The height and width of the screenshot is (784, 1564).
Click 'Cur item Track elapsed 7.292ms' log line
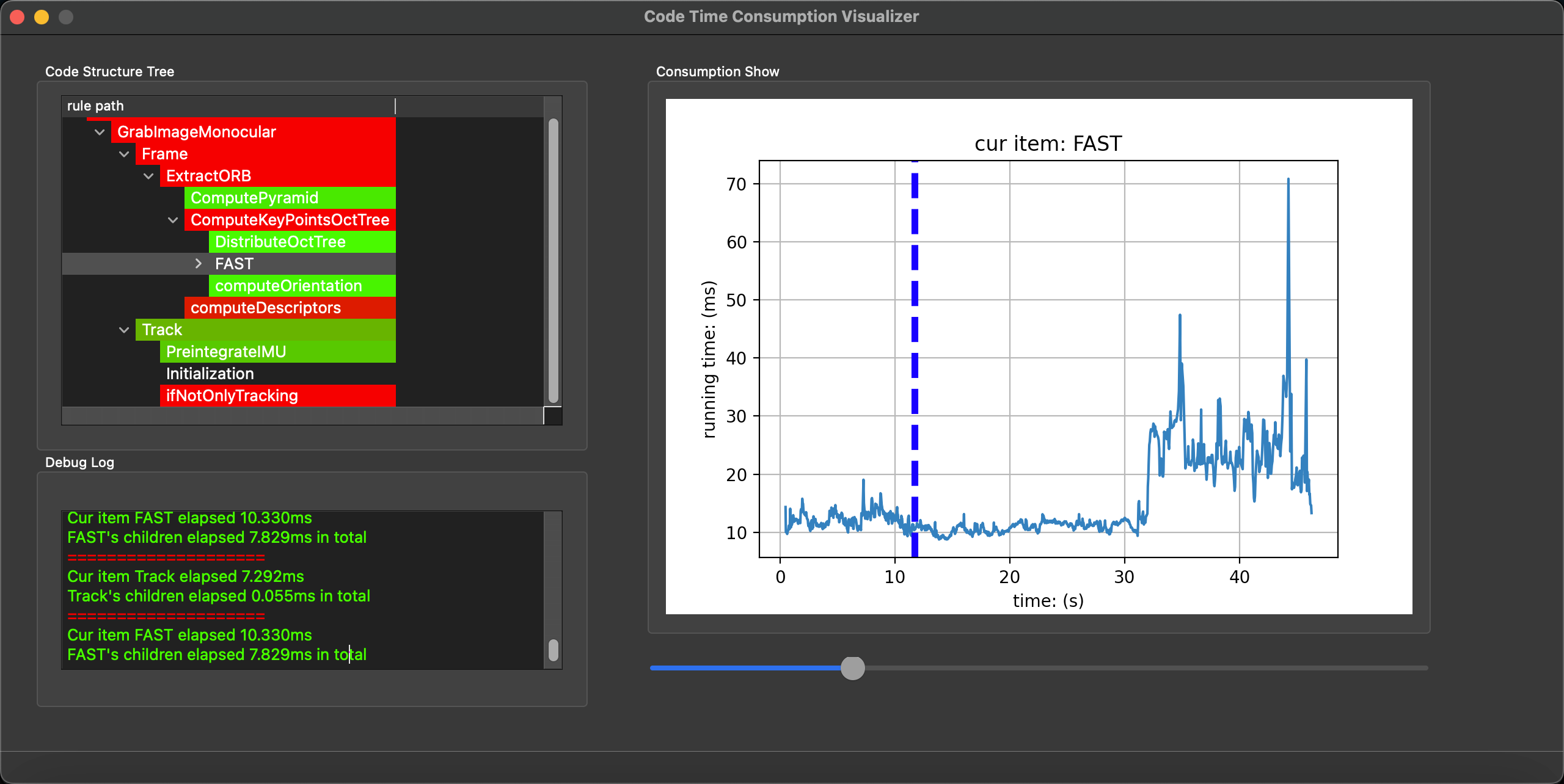pos(186,576)
